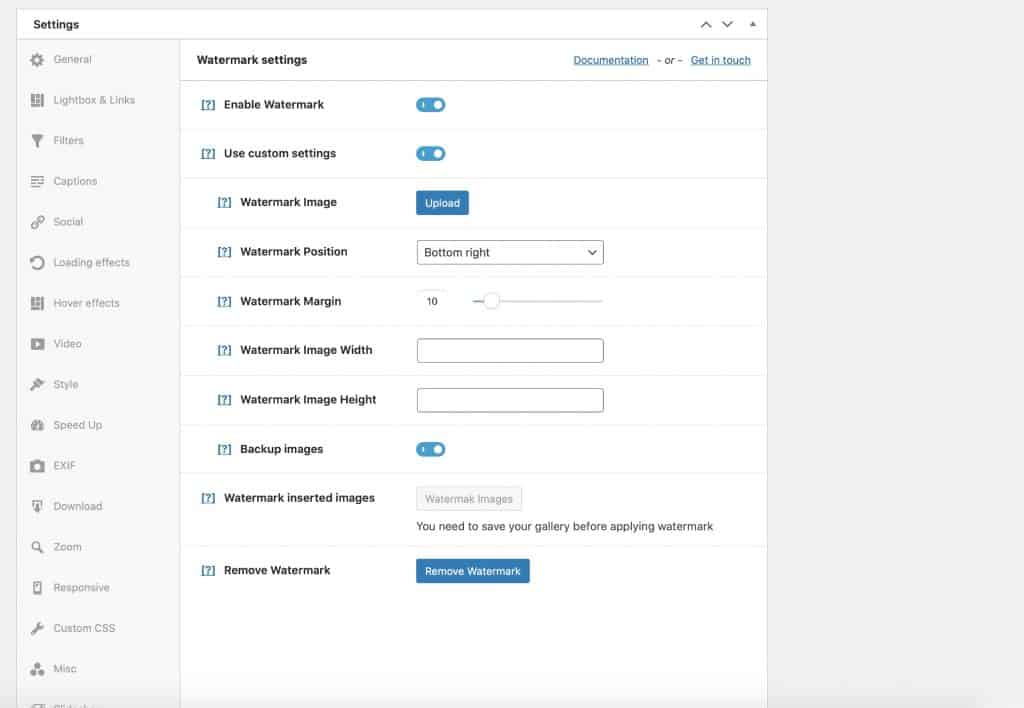Adjust the Watermark Margin slider
The height and width of the screenshot is (708, 1024).
[x=491, y=299]
